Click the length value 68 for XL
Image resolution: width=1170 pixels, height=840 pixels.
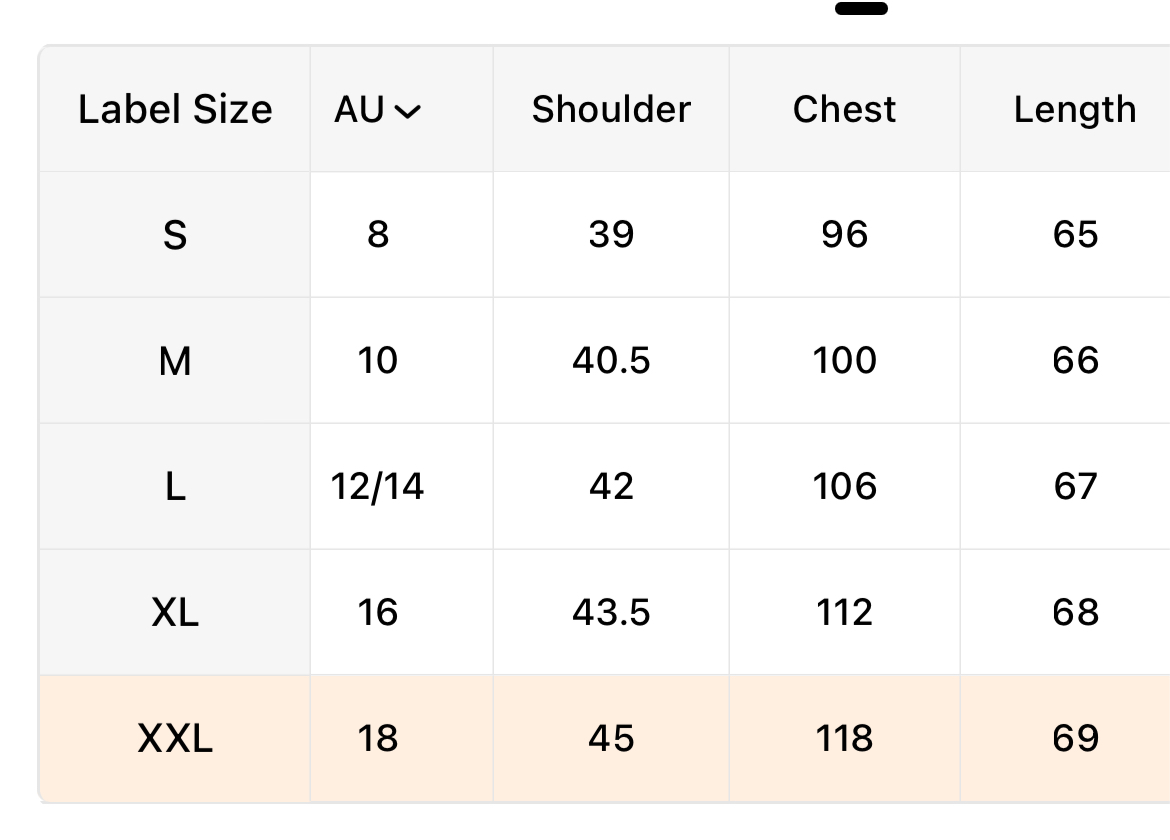(x=1075, y=613)
